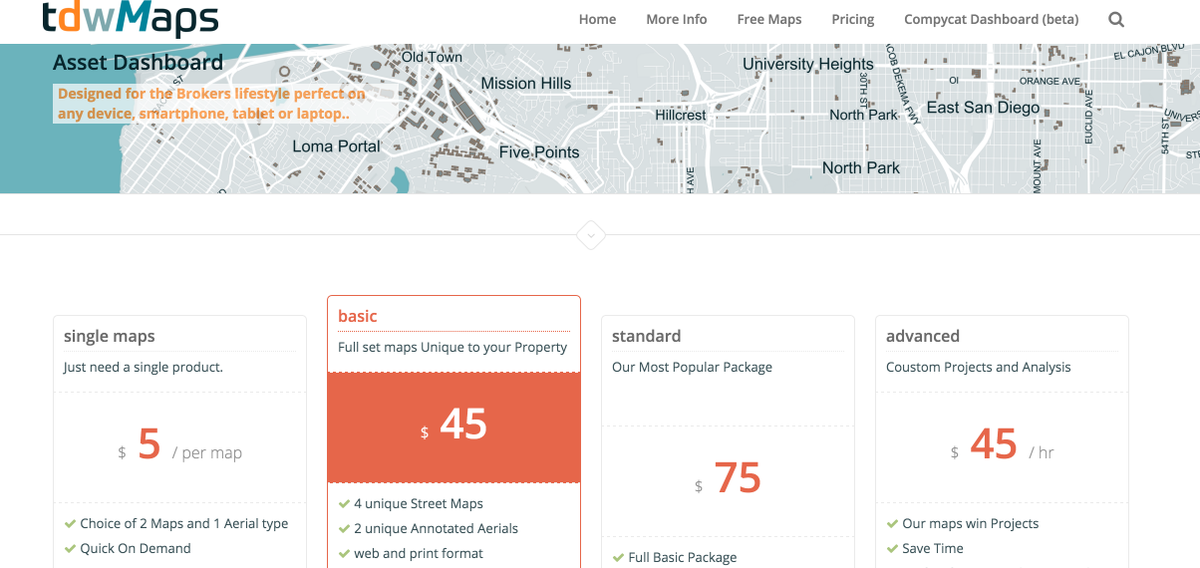Select the standard plan heading
1200x568 pixels.
(x=646, y=336)
